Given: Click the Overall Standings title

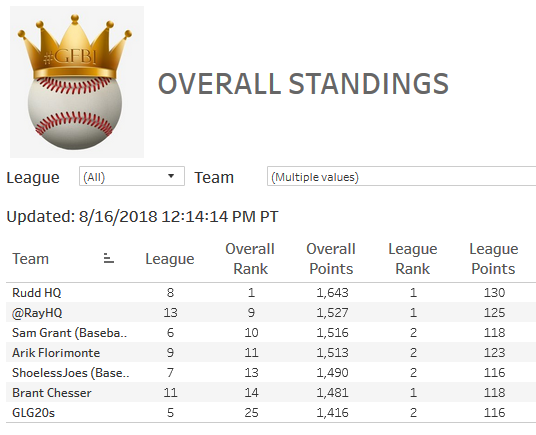Looking at the screenshot, I should pyautogui.click(x=303, y=83).
